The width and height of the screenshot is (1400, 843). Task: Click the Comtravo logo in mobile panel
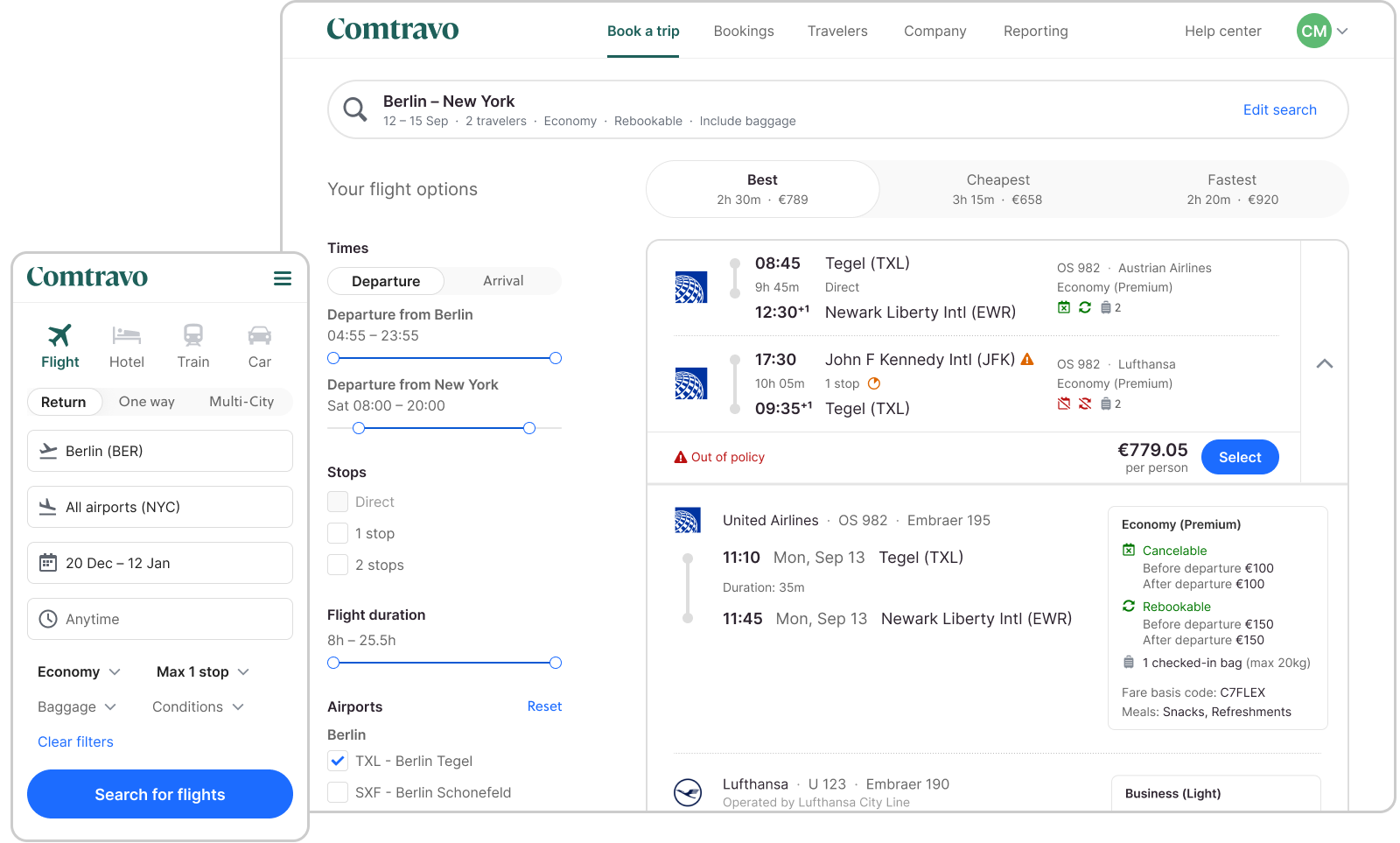(87, 277)
